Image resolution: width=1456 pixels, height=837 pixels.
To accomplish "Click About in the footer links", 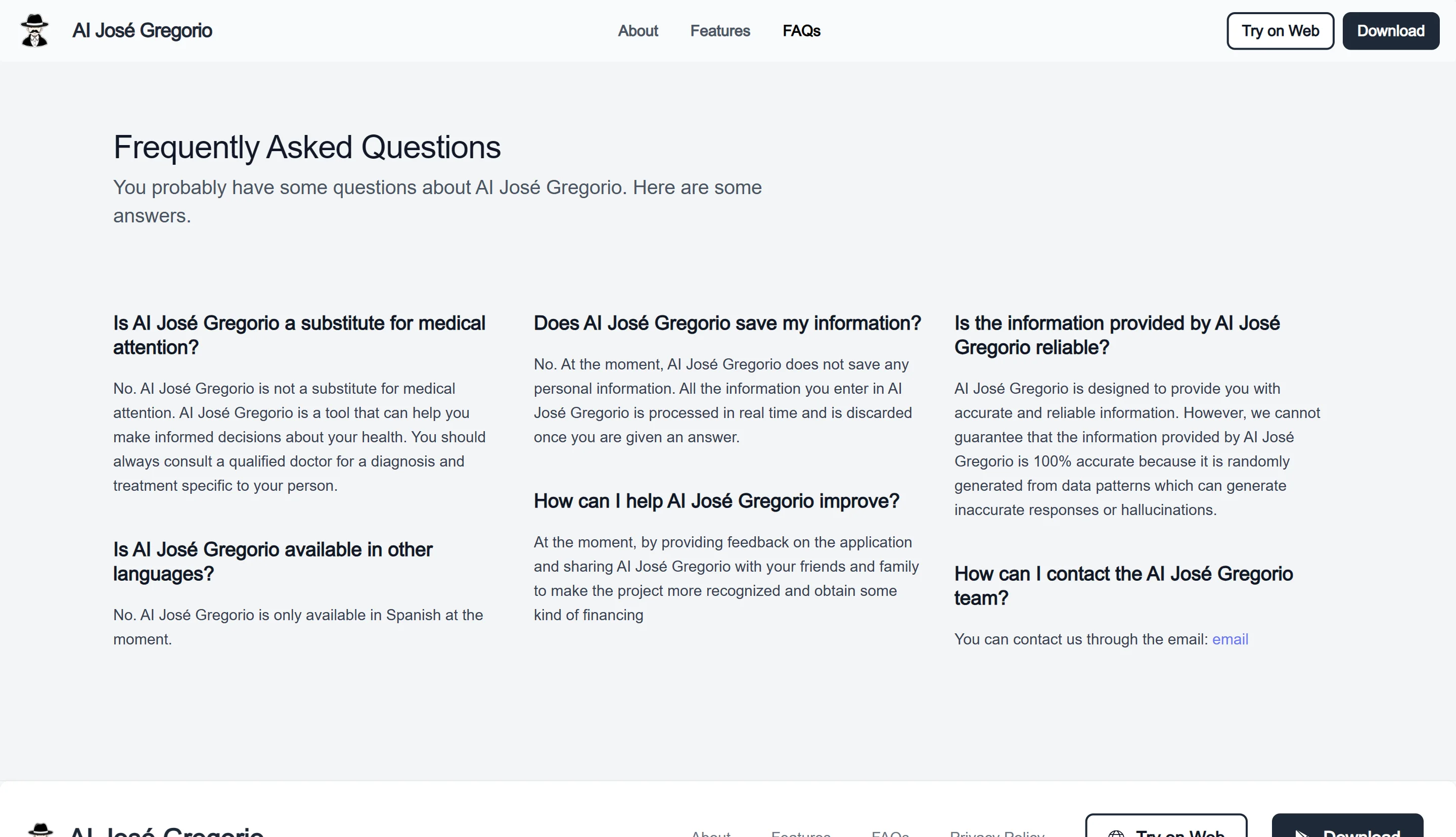I will [x=710, y=833].
